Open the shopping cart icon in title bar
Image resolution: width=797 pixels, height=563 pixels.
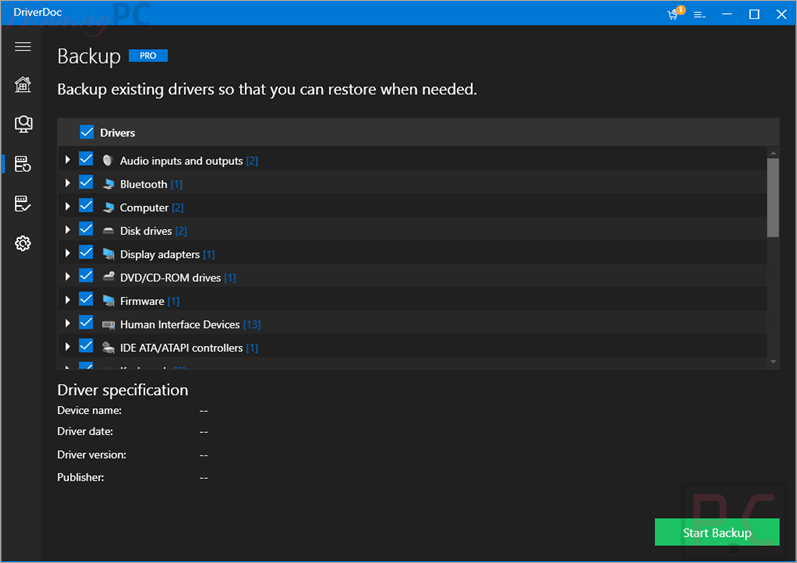[x=675, y=13]
